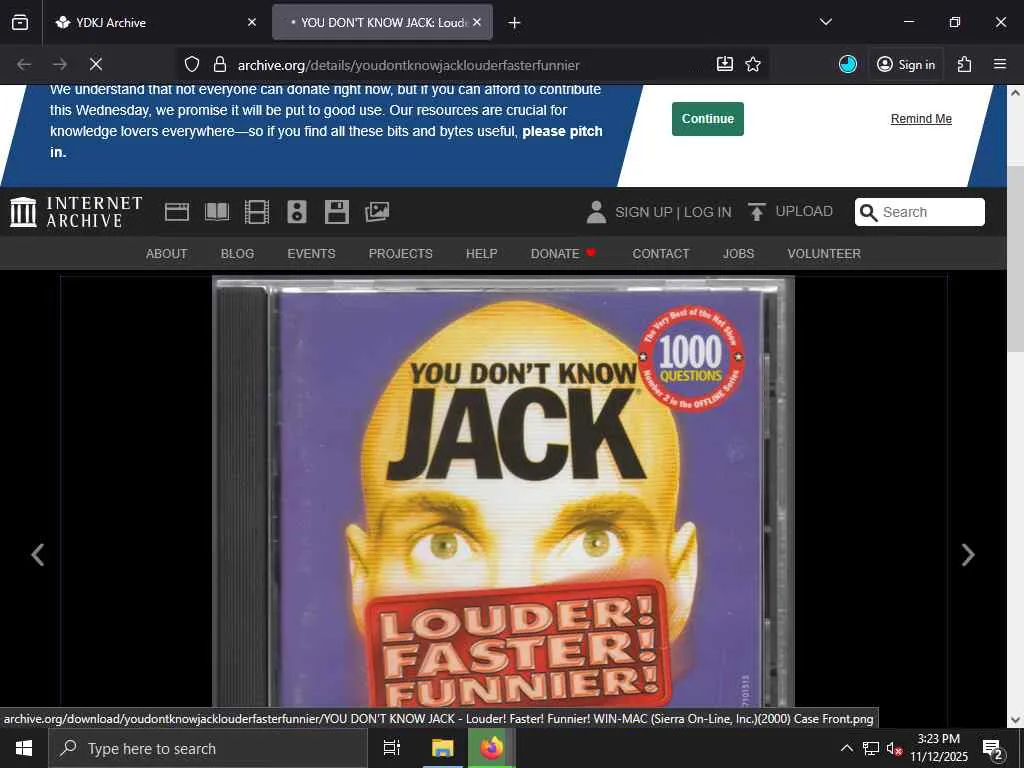Open the Images media icon
The width and height of the screenshot is (1024, 768).
point(377,212)
